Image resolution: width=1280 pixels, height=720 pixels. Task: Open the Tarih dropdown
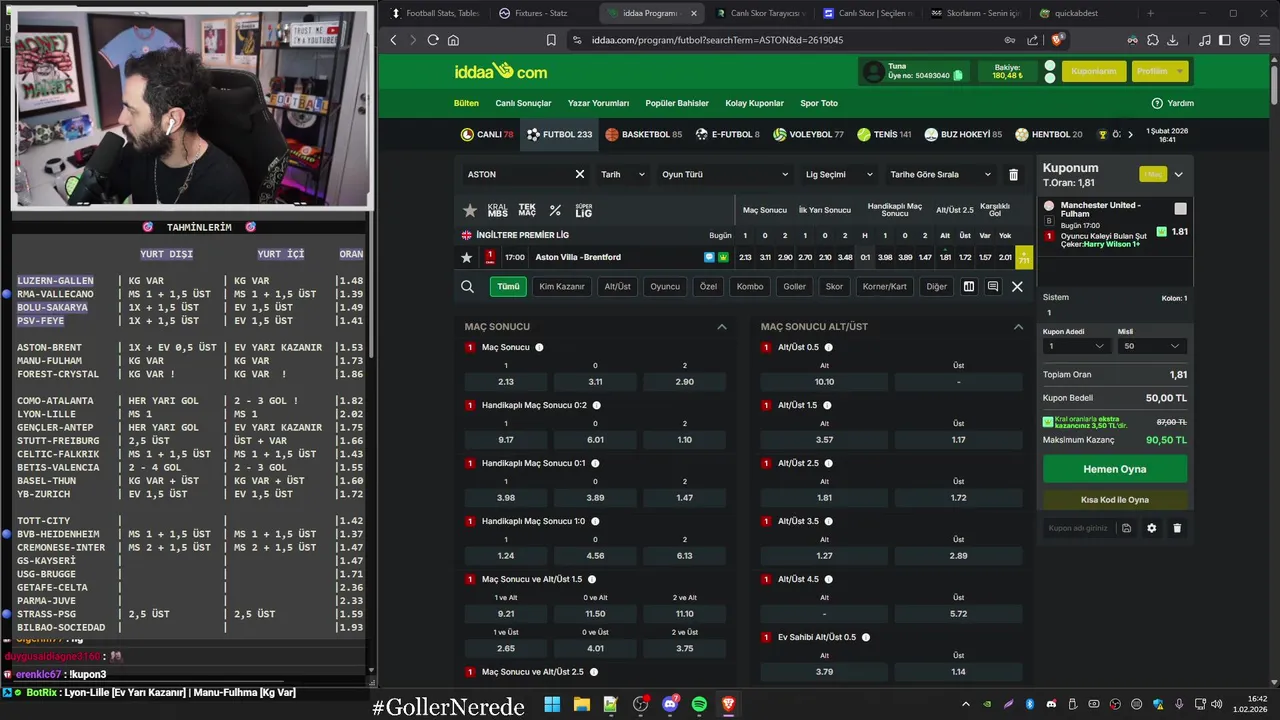[623, 174]
